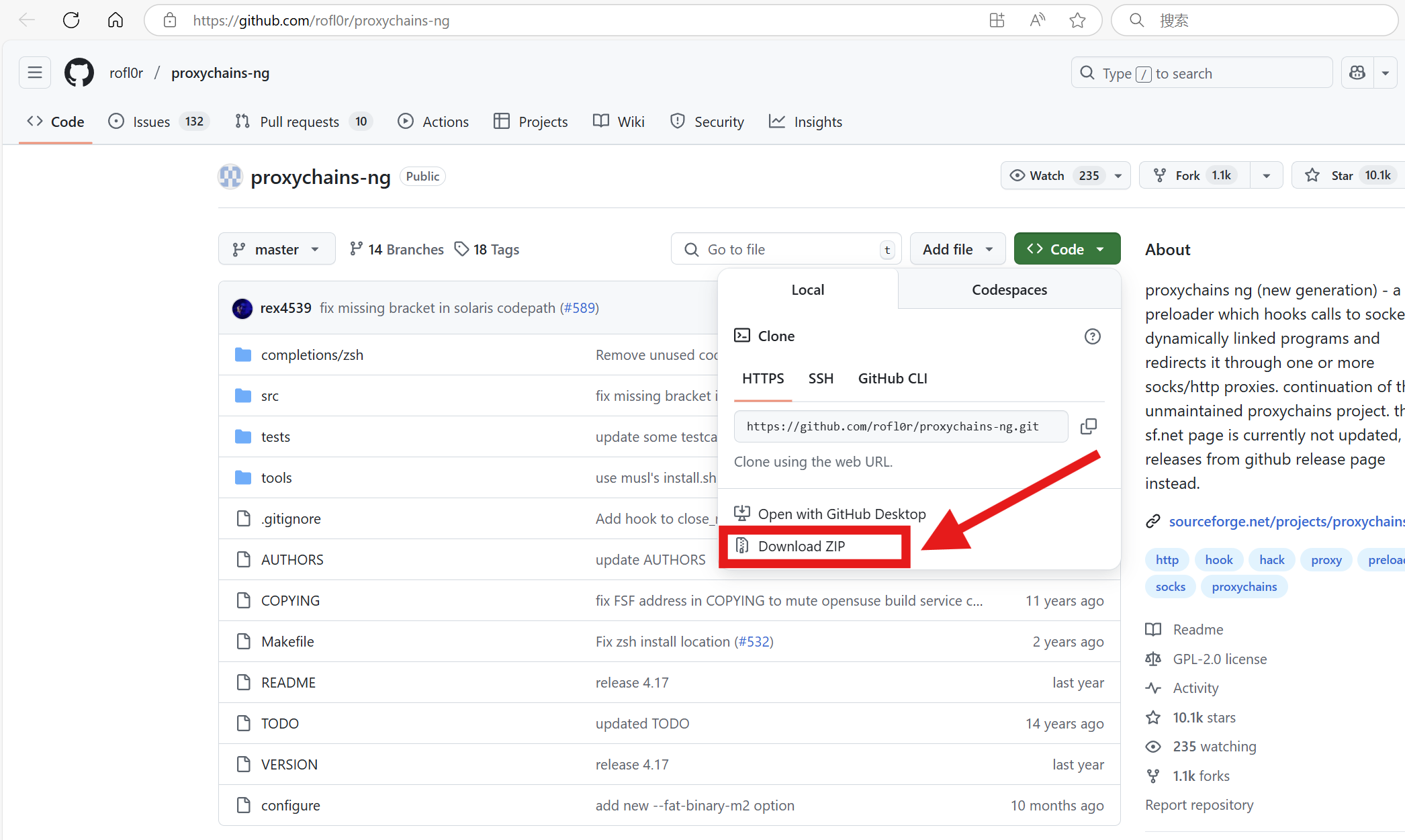Open the Copilot icon button
The width and height of the screenshot is (1405, 840).
click(1357, 73)
